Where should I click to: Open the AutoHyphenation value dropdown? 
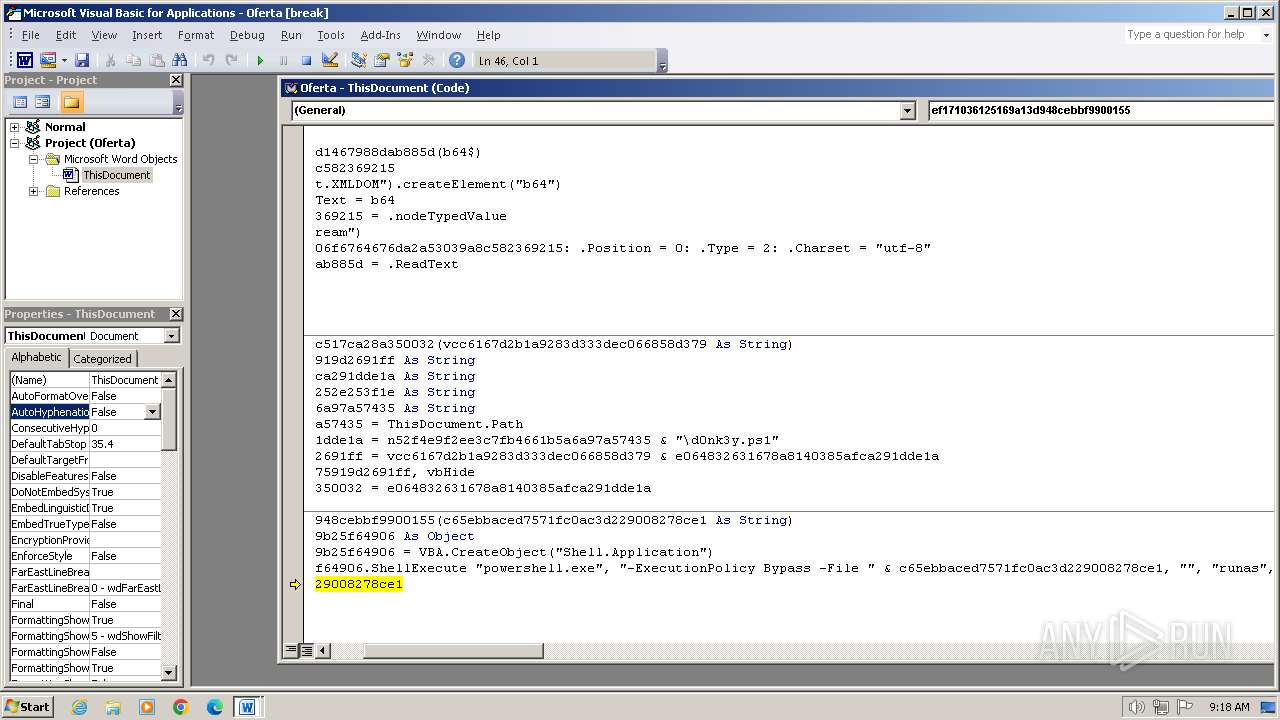click(x=152, y=412)
